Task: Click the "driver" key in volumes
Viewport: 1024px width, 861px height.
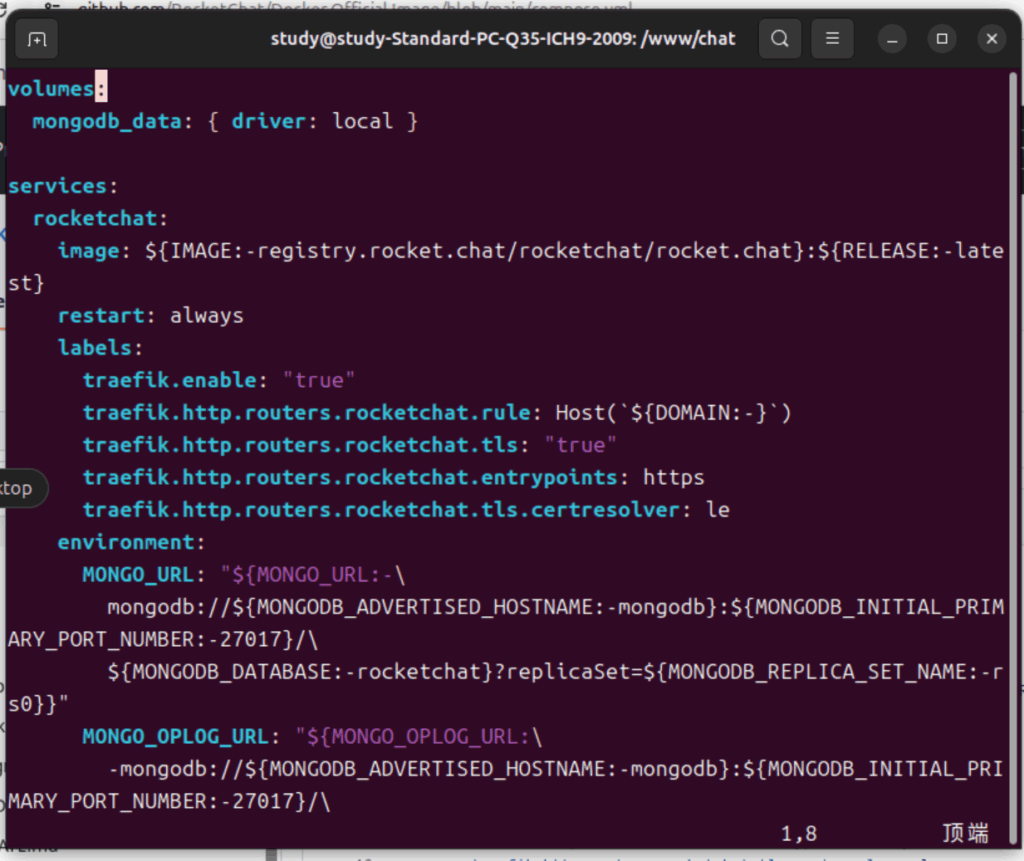Action: tap(268, 122)
